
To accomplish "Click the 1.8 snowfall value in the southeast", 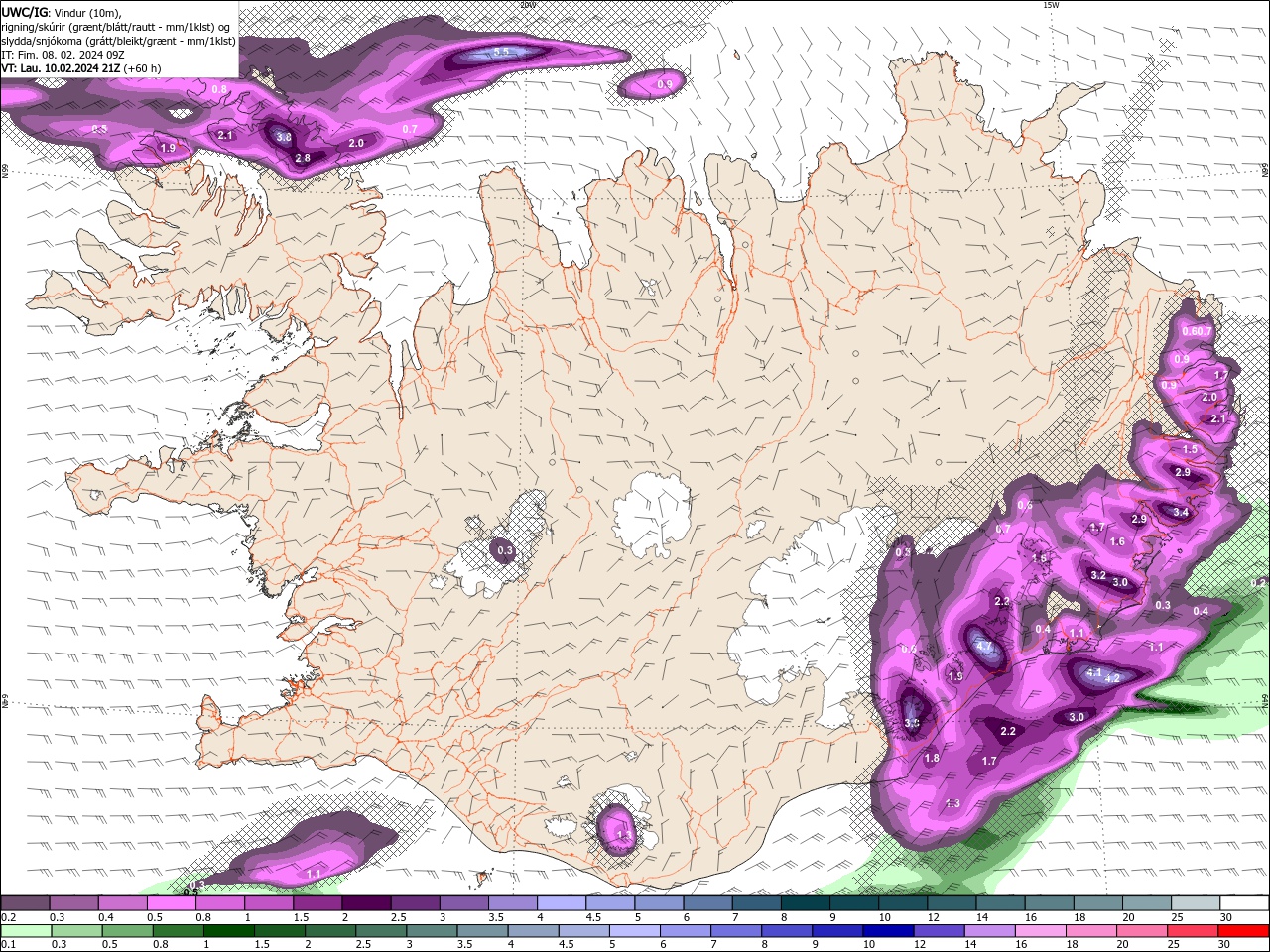I will [x=932, y=758].
